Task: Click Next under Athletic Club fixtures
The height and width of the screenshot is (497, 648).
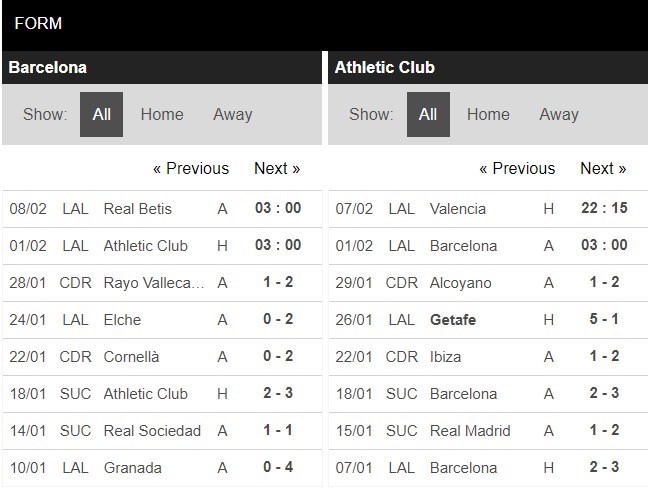Action: tap(603, 168)
